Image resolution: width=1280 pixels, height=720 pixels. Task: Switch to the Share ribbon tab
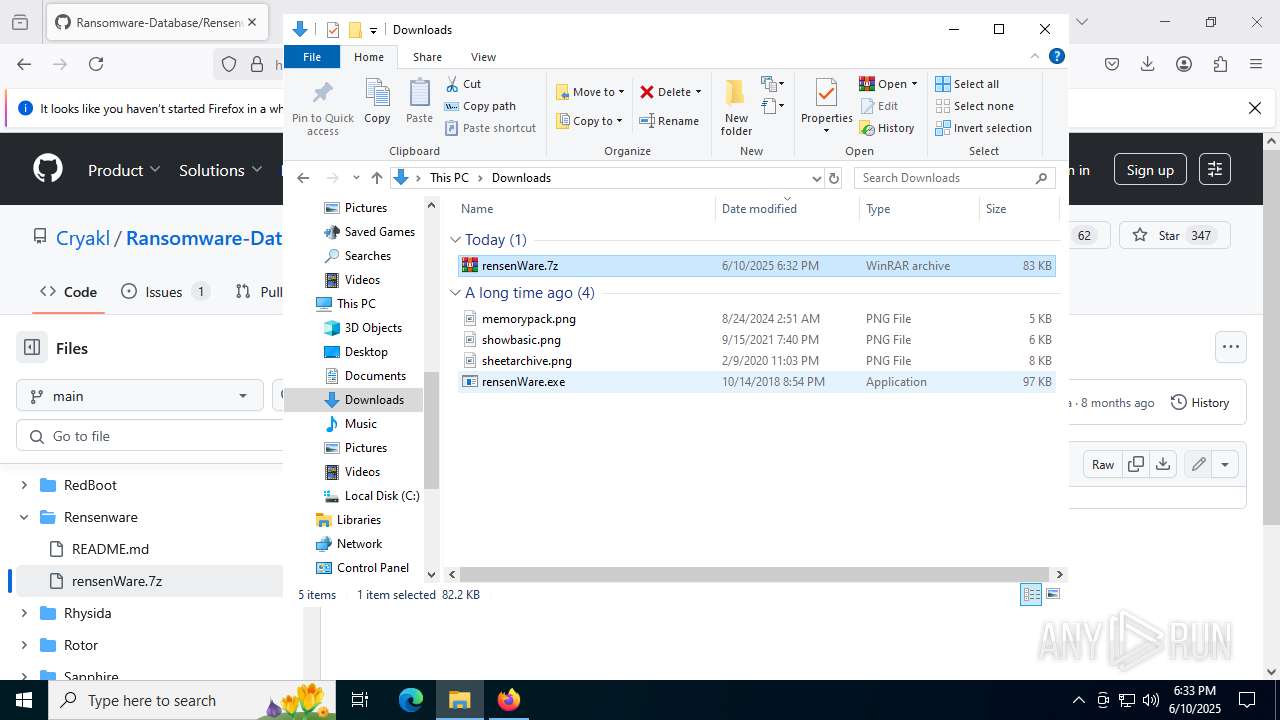[x=427, y=57]
